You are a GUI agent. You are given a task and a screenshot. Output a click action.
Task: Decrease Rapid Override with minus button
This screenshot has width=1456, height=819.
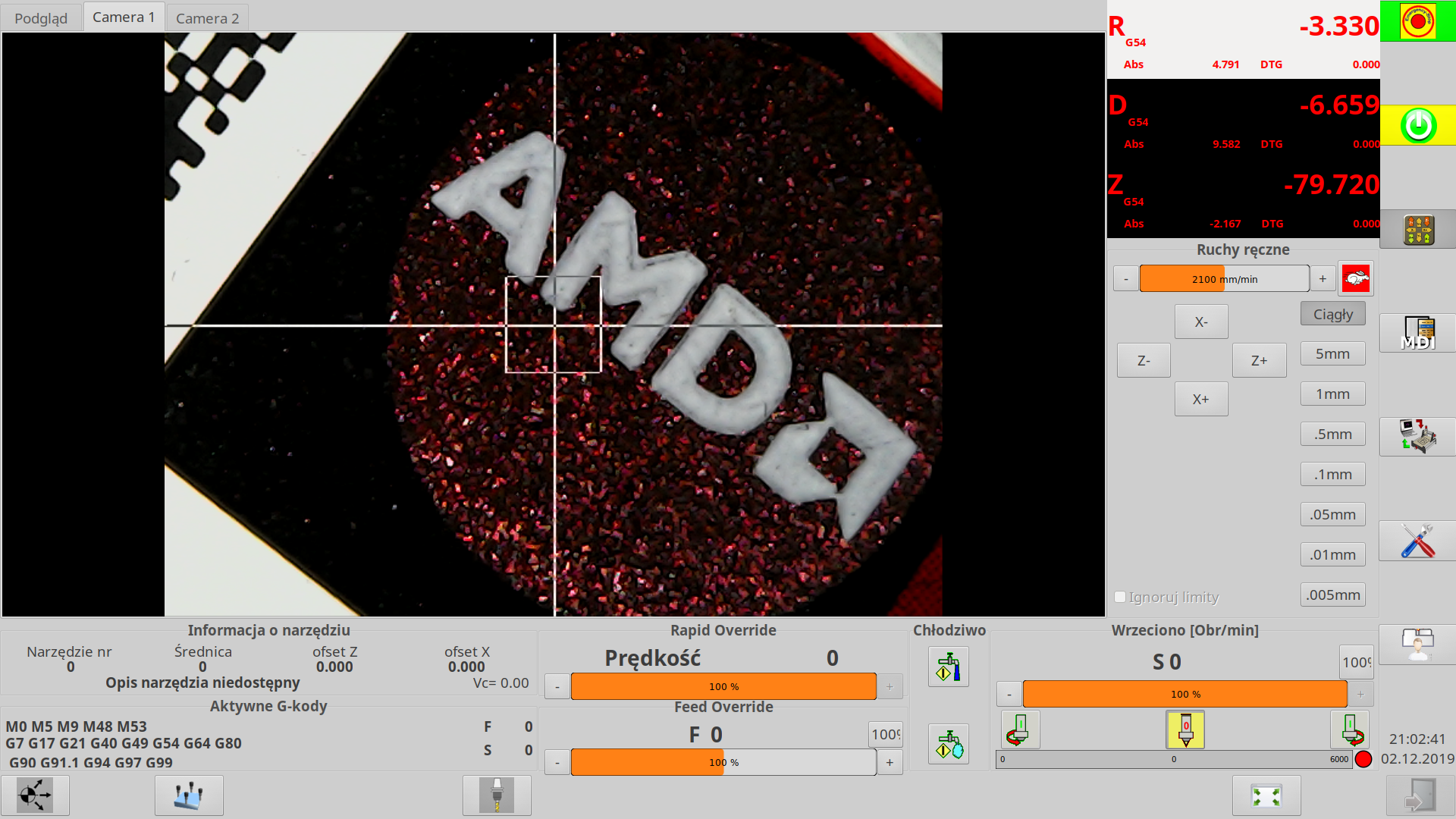pyautogui.click(x=557, y=687)
